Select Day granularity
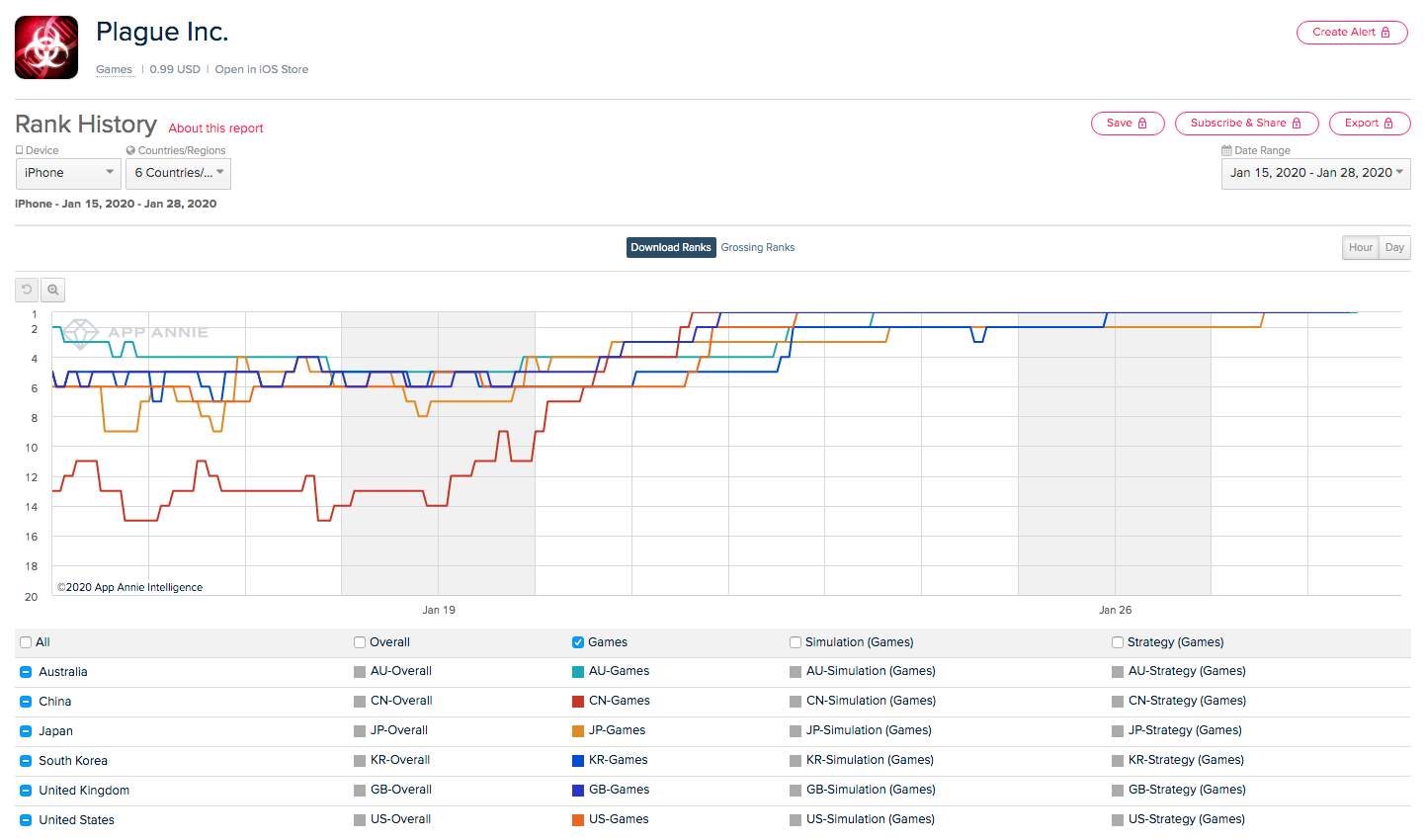Viewport: 1425px width, 840px height. click(x=1394, y=247)
